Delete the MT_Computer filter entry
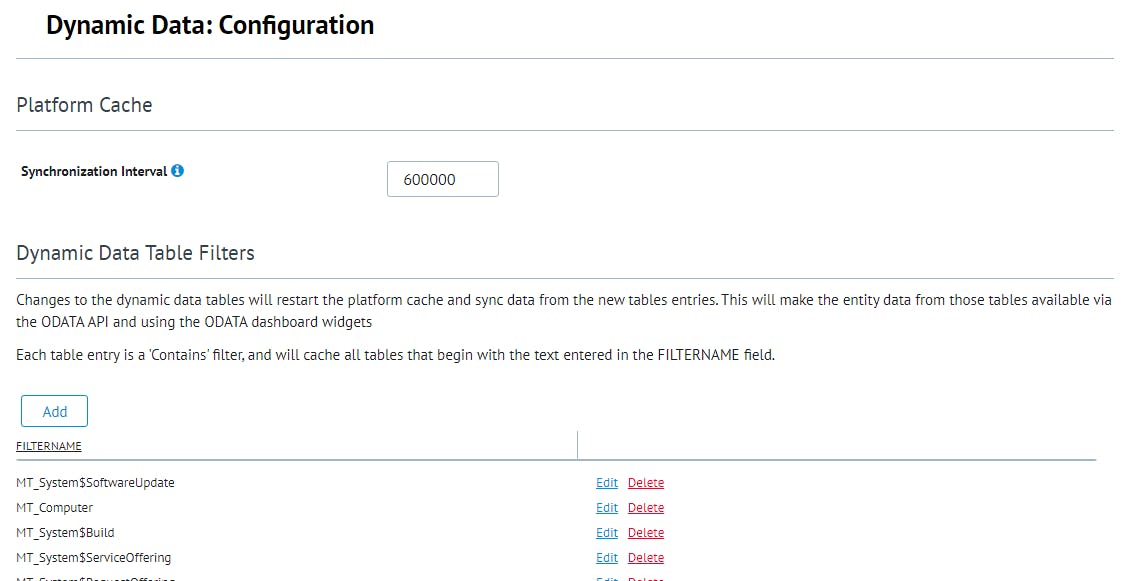 pos(646,508)
